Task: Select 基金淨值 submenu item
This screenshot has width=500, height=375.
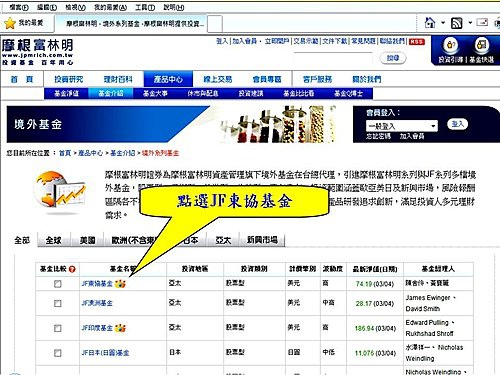Action: (x=66, y=94)
